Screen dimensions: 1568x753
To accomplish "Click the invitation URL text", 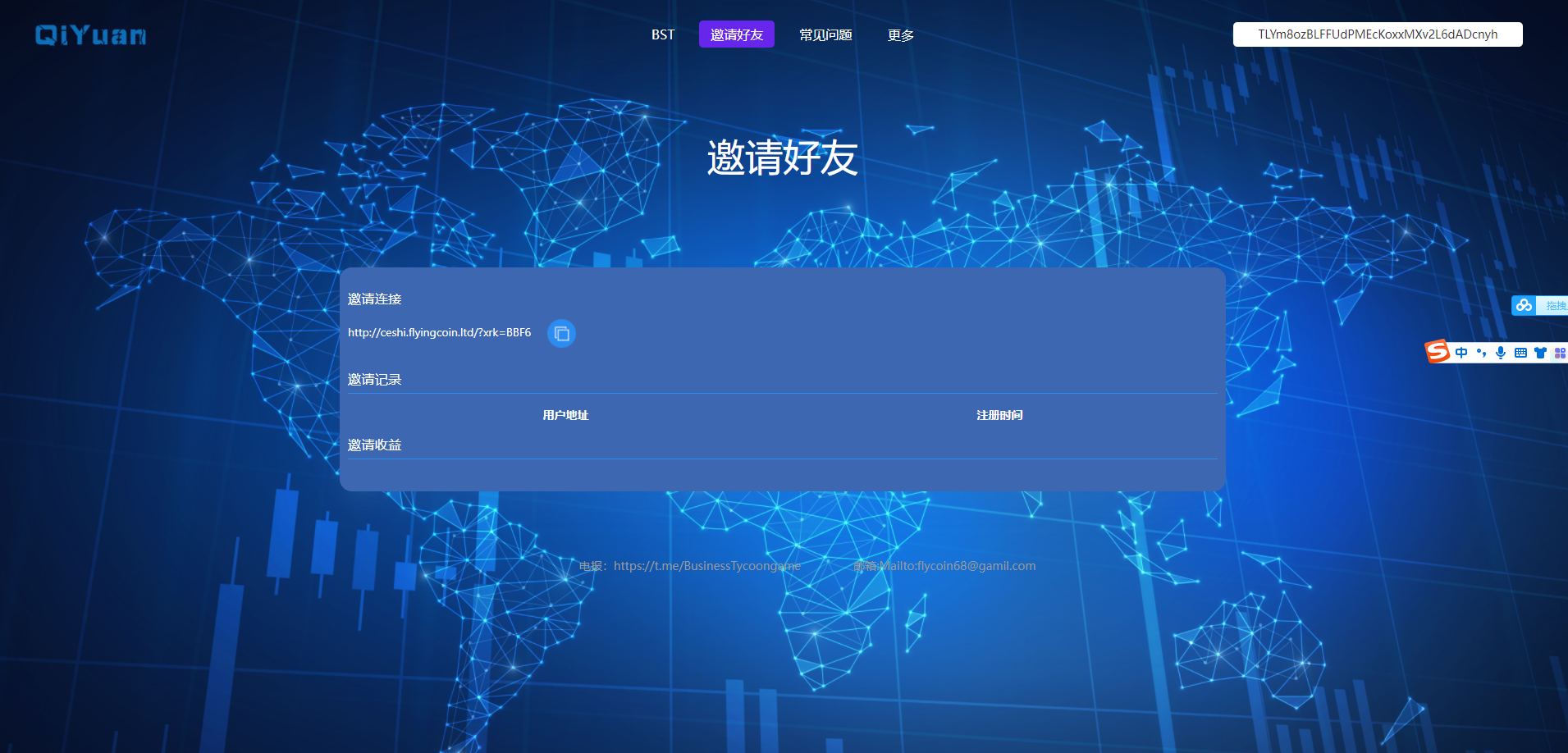I will pyautogui.click(x=439, y=332).
